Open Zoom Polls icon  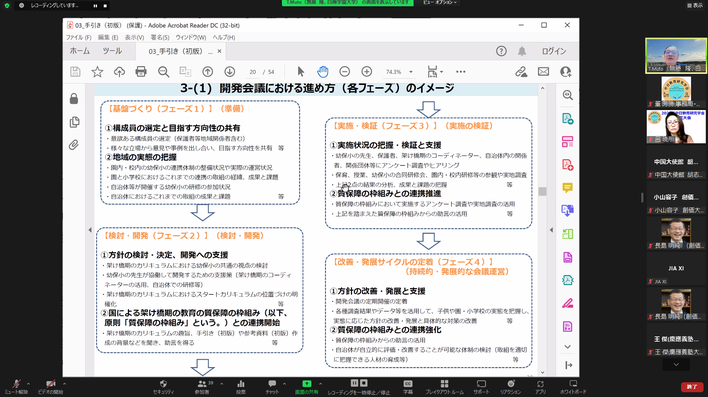coord(241,387)
